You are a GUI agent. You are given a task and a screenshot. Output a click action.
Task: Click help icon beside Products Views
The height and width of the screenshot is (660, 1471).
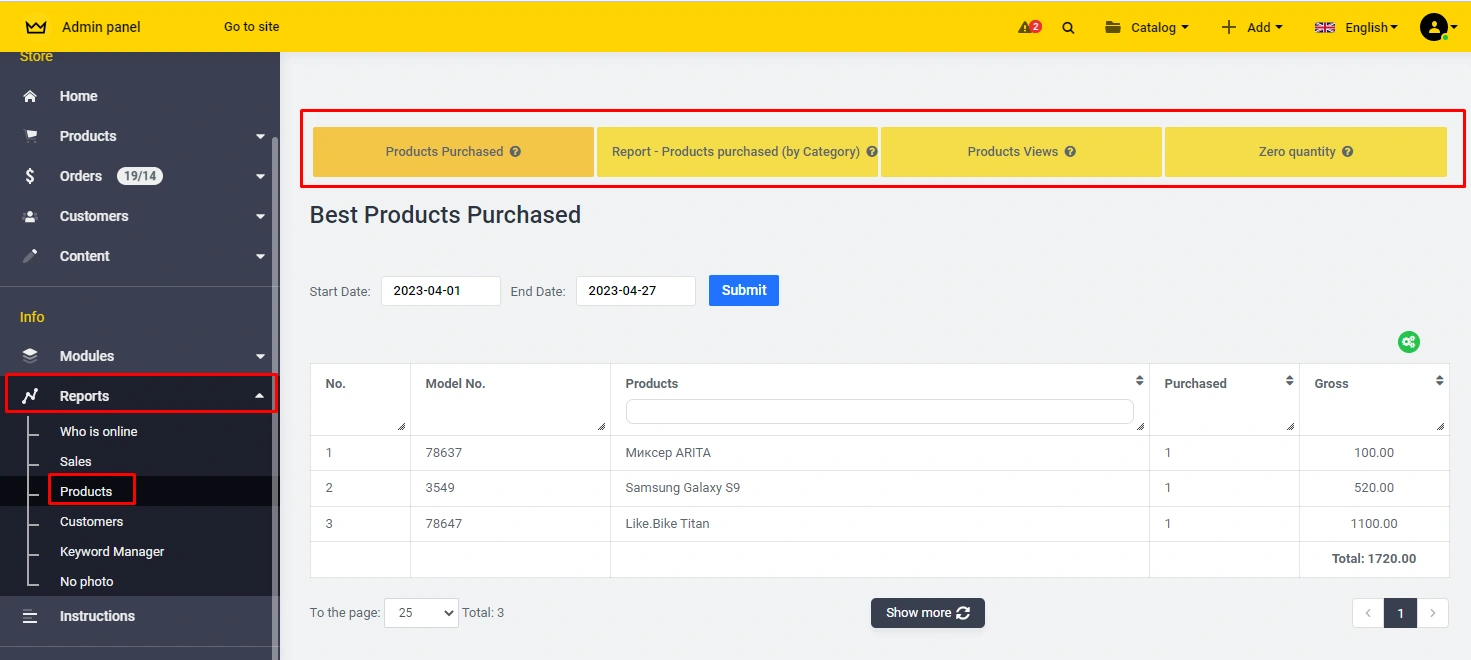pyautogui.click(x=1070, y=152)
